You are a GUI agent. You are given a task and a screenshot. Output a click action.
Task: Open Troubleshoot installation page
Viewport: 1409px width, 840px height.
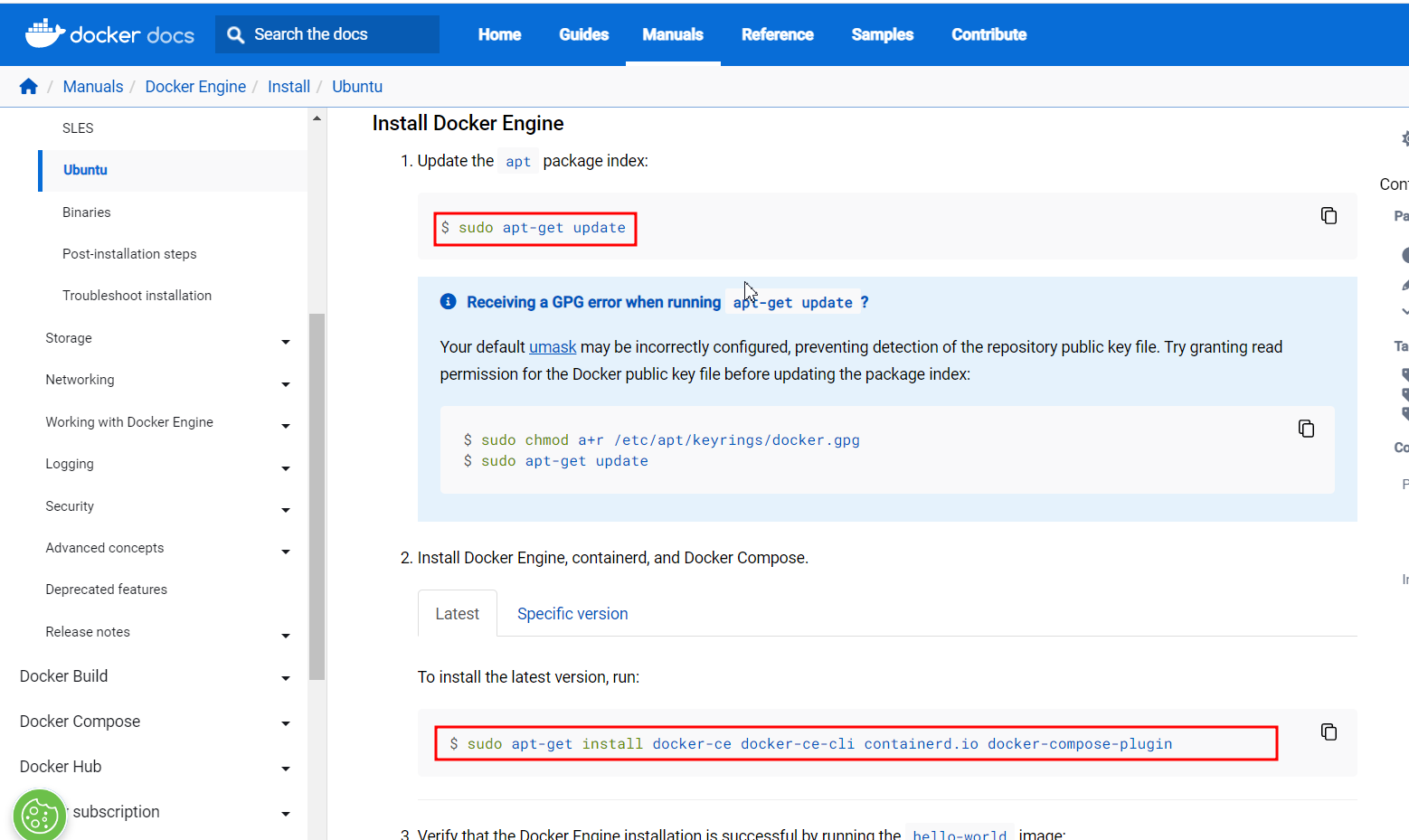pyautogui.click(x=137, y=296)
